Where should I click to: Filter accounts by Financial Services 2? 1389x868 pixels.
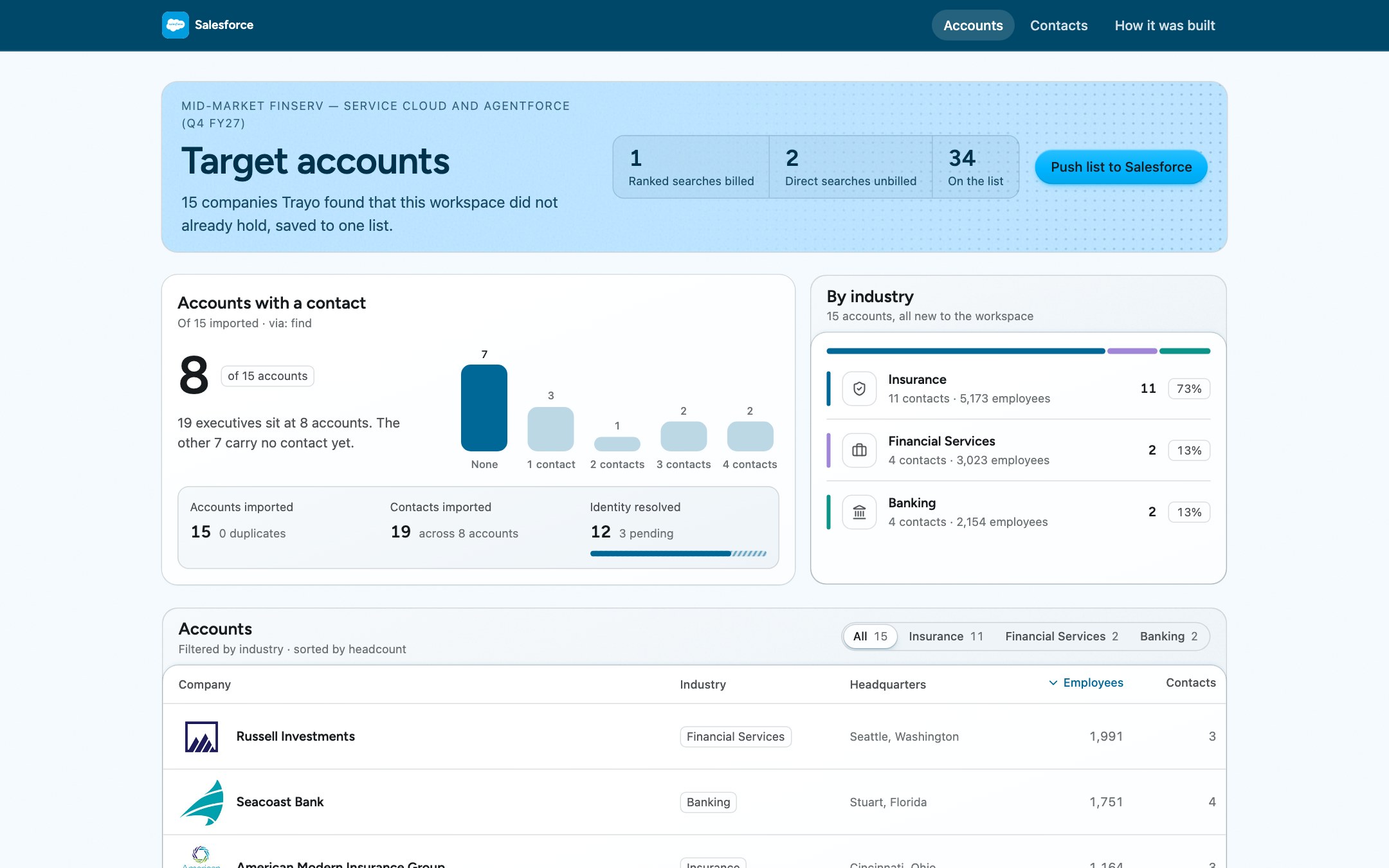[x=1062, y=637]
